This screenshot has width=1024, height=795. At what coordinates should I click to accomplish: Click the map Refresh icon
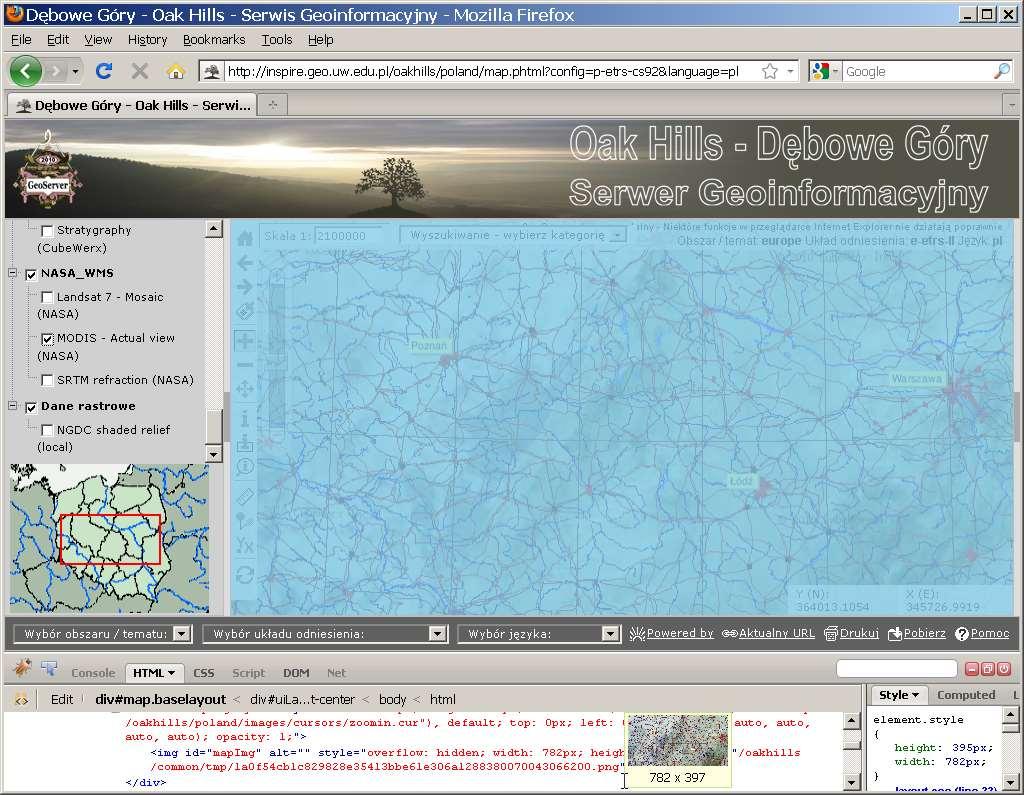pos(245,575)
